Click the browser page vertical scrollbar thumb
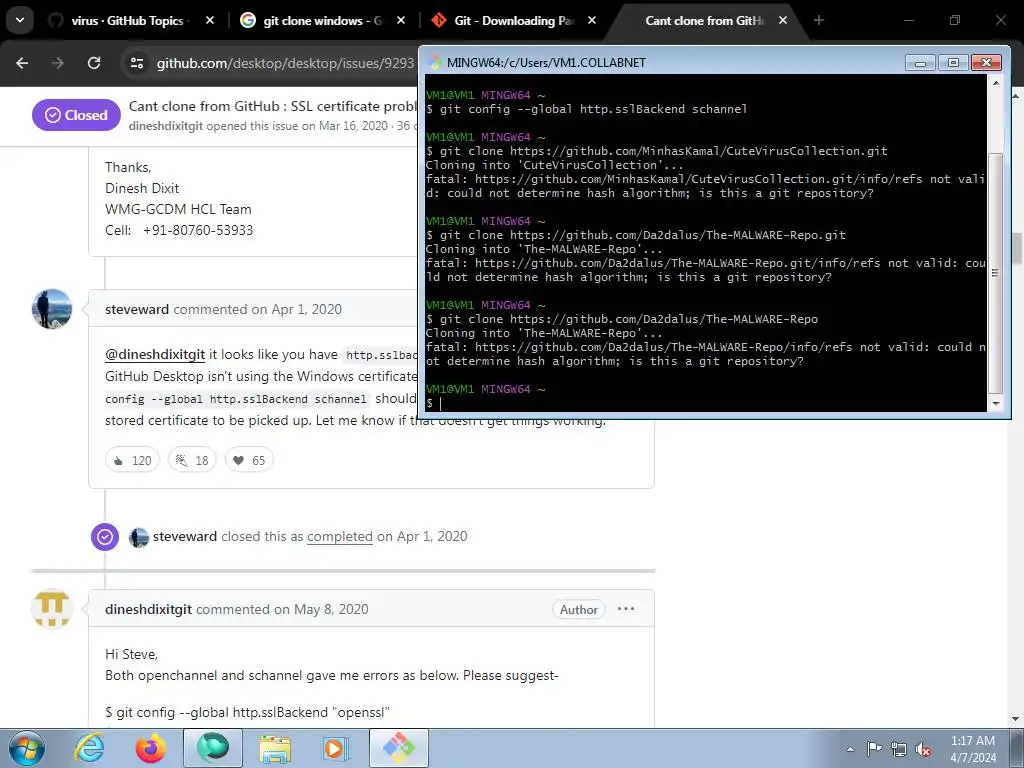1024x768 pixels. [x=1017, y=248]
